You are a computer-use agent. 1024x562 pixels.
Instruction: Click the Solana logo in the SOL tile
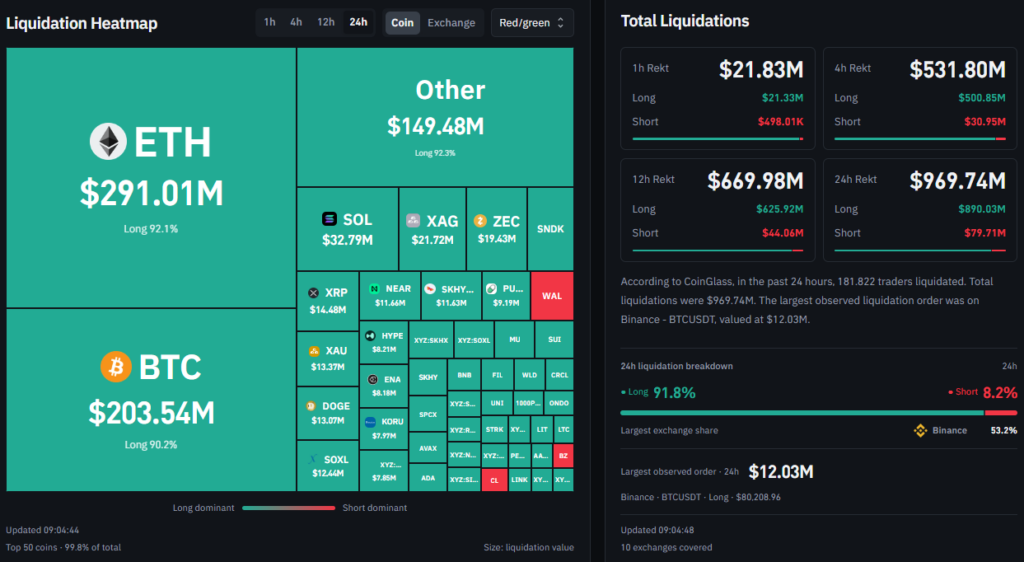(x=329, y=219)
